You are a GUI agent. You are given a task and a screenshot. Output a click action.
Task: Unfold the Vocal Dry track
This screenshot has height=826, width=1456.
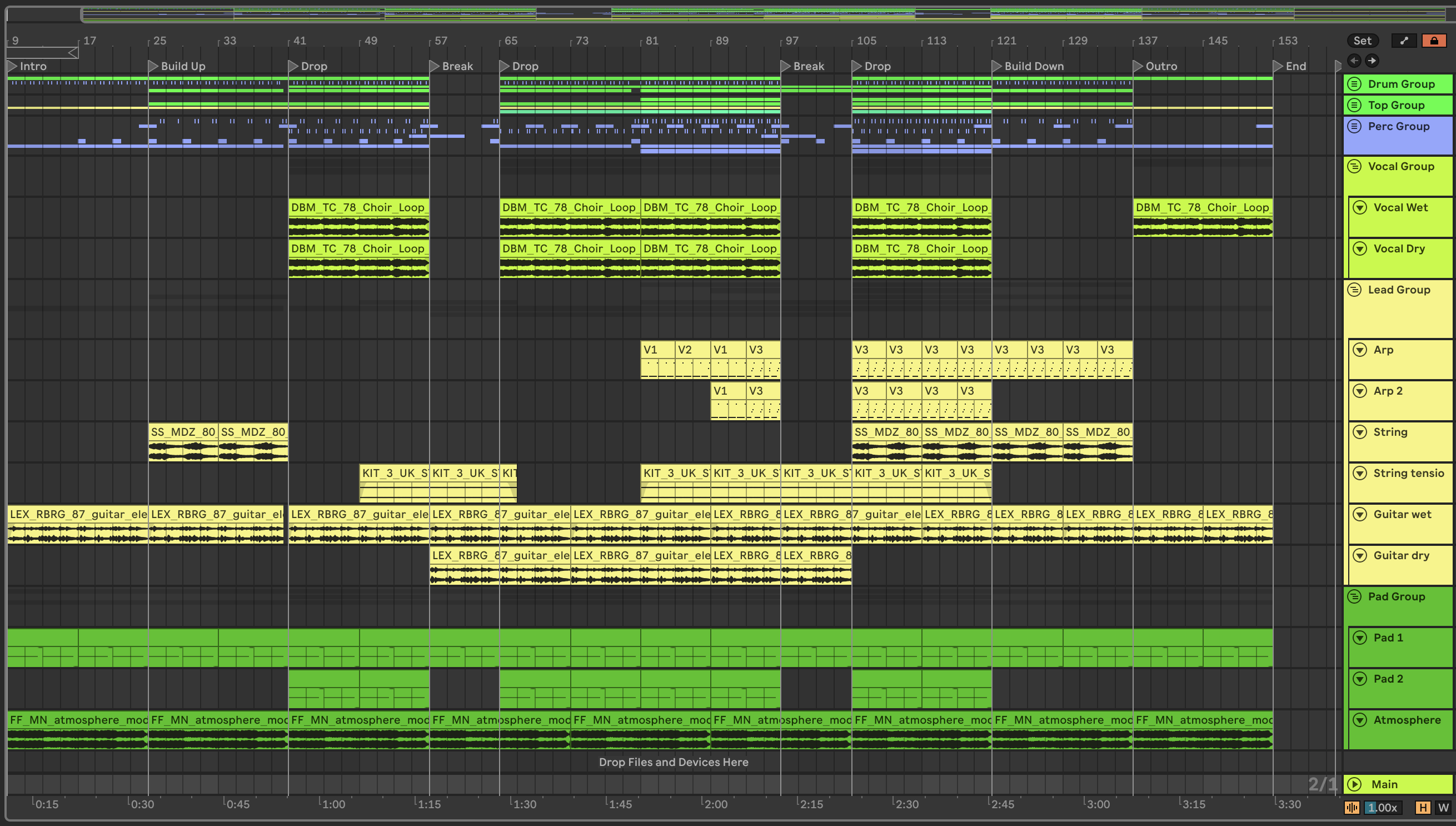(x=1359, y=248)
